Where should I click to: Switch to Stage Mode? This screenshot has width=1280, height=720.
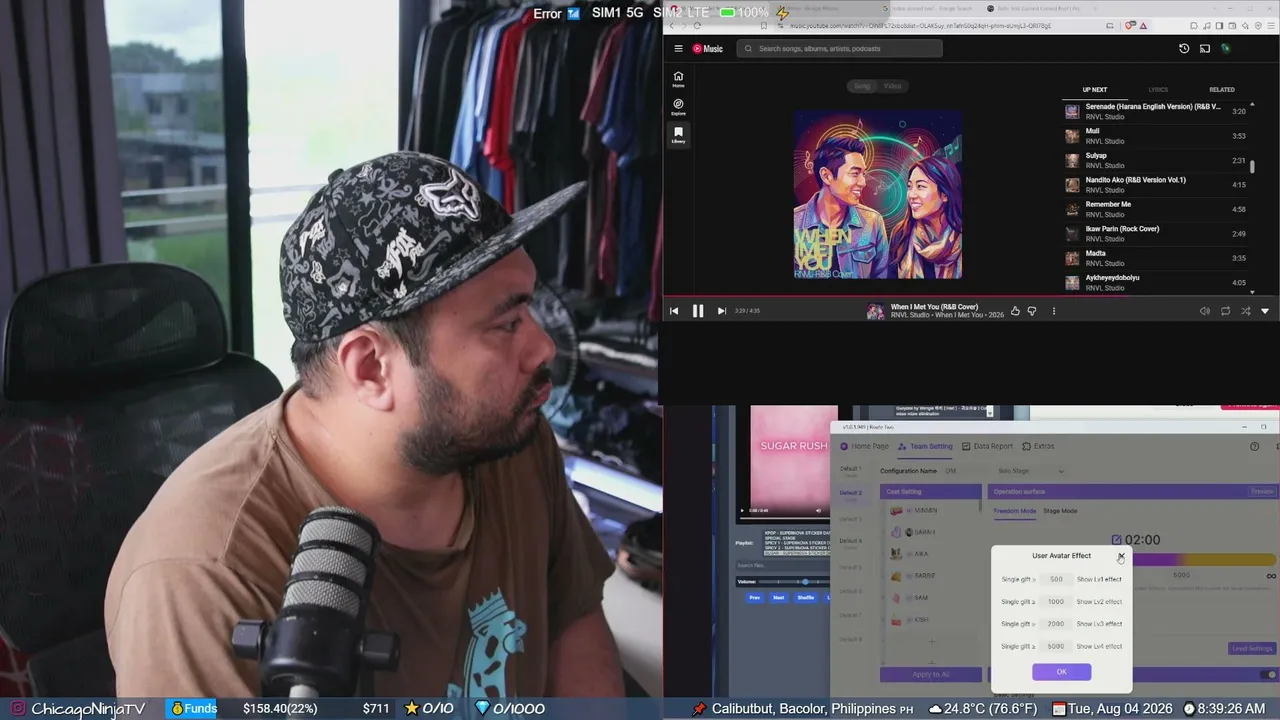(1060, 511)
